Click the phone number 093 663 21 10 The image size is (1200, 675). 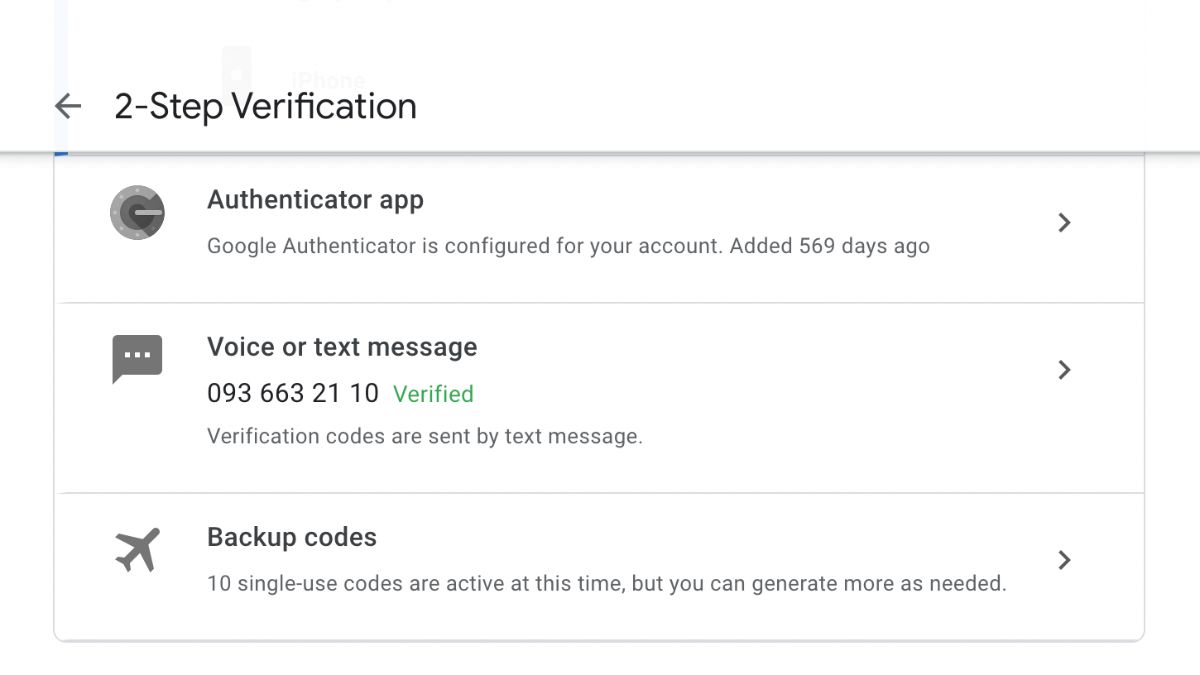point(293,393)
